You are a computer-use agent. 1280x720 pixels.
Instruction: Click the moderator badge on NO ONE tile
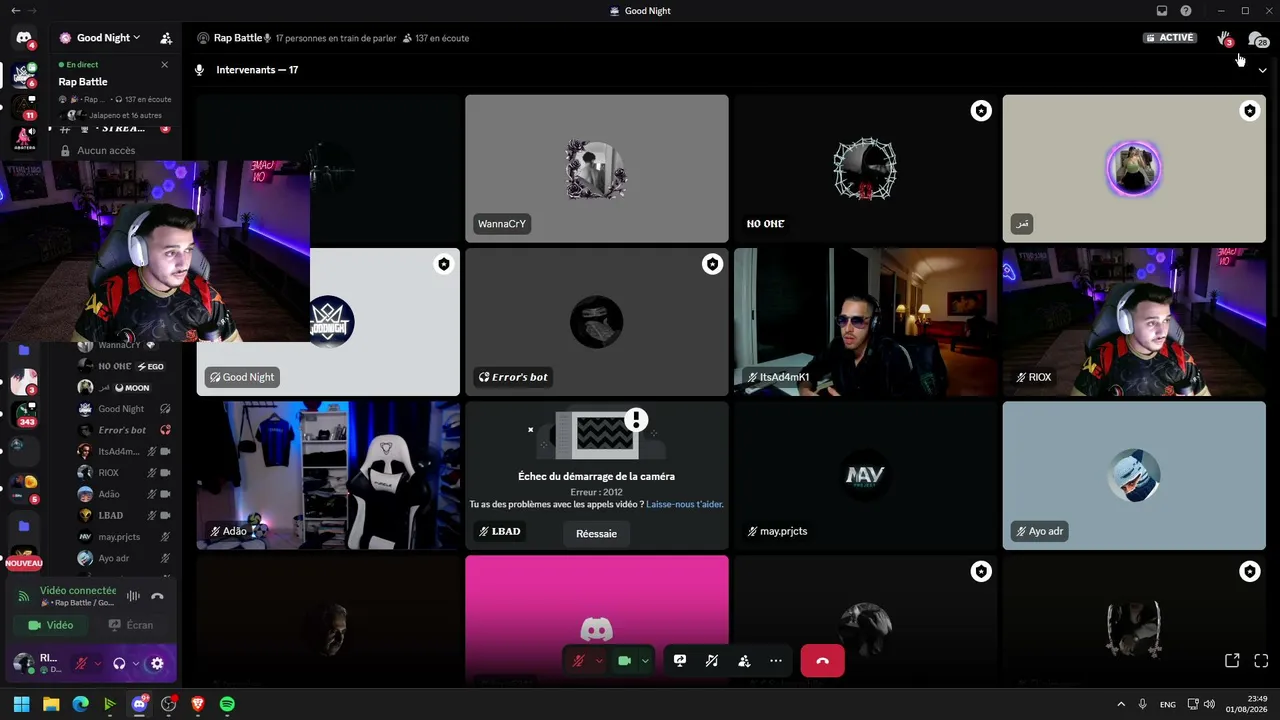[x=981, y=111]
